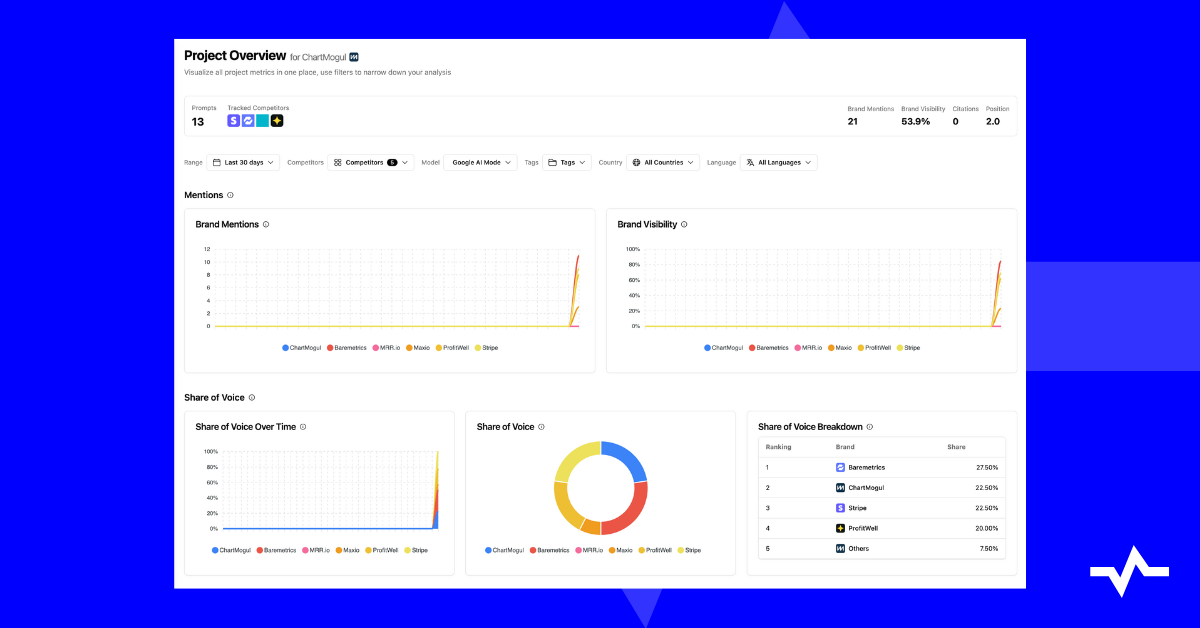The height and width of the screenshot is (628, 1200).
Task: Toggle Stripe series in Brand Visibility legend
Action: pyautogui.click(x=908, y=348)
